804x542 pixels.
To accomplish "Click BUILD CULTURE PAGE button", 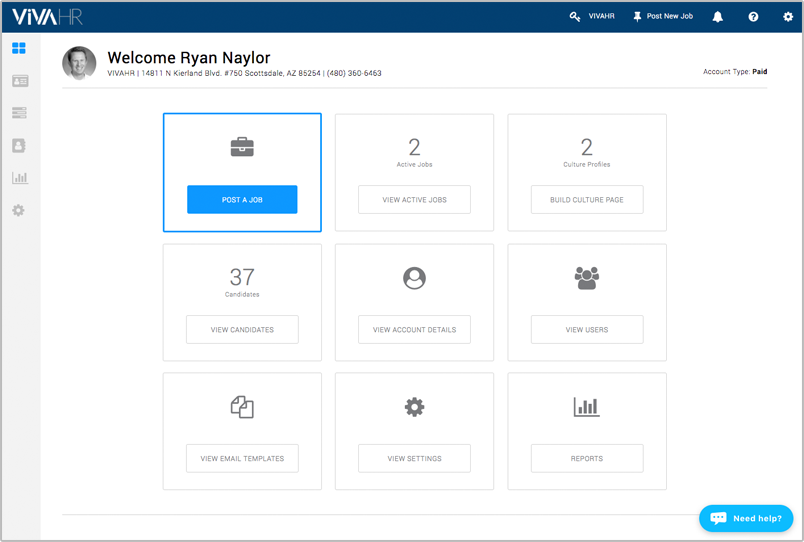I will [587, 199].
